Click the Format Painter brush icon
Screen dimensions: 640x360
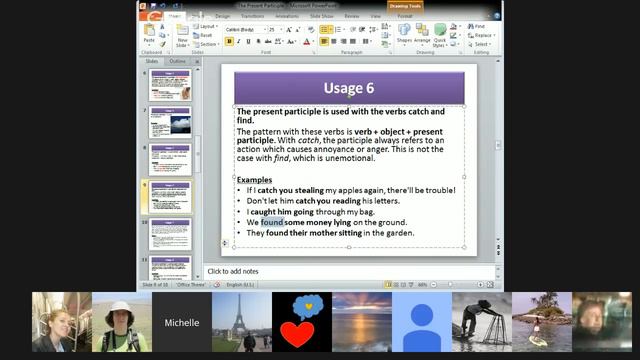click(x=163, y=44)
